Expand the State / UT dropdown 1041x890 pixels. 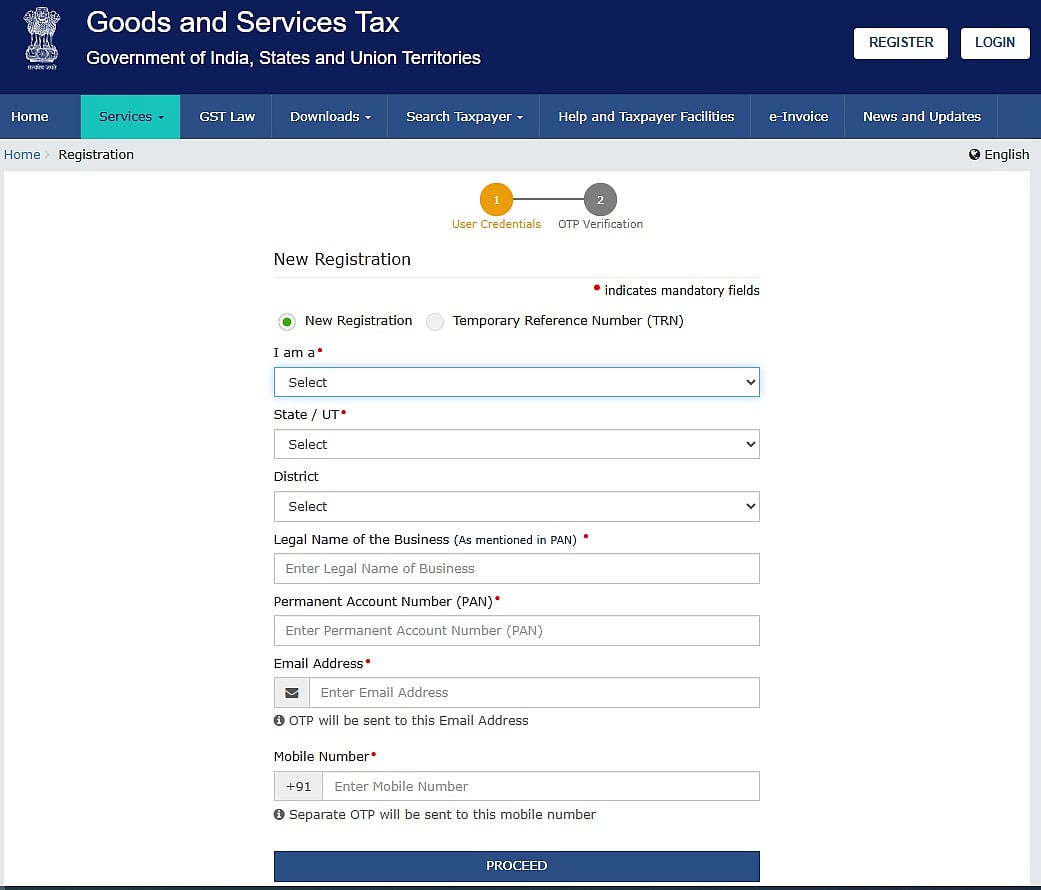click(516, 444)
